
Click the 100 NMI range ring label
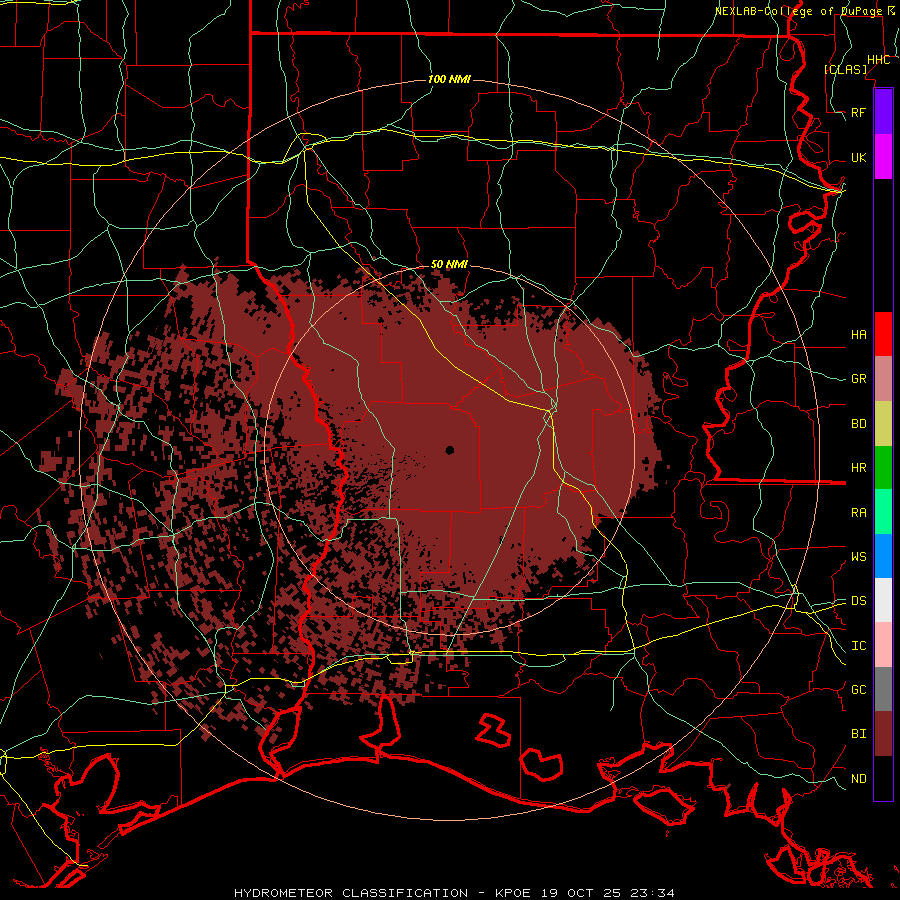click(449, 79)
